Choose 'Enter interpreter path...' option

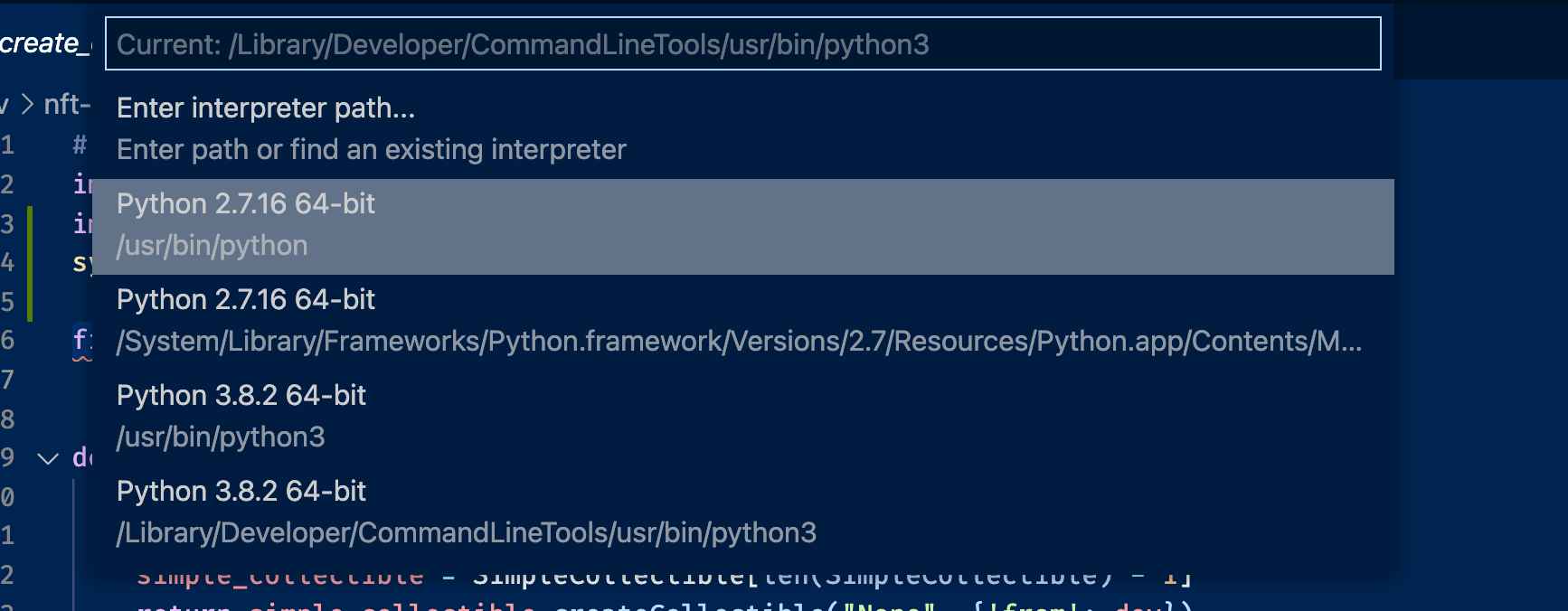point(742,128)
